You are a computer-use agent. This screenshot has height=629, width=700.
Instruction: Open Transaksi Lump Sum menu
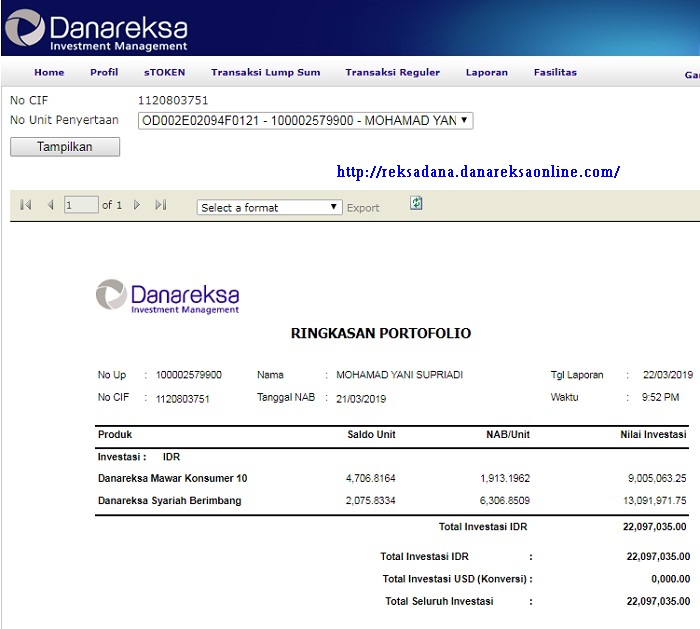tap(265, 73)
